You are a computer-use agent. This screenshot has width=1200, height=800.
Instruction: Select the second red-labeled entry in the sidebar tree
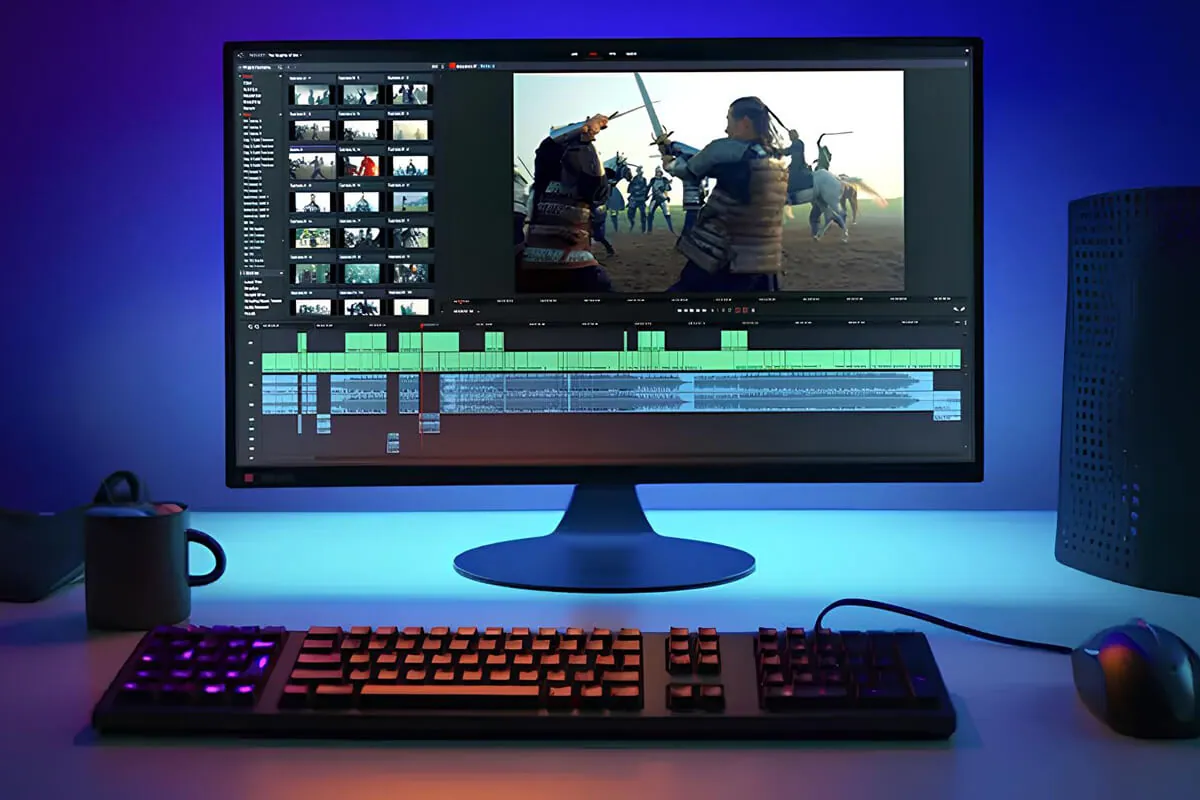point(247,115)
